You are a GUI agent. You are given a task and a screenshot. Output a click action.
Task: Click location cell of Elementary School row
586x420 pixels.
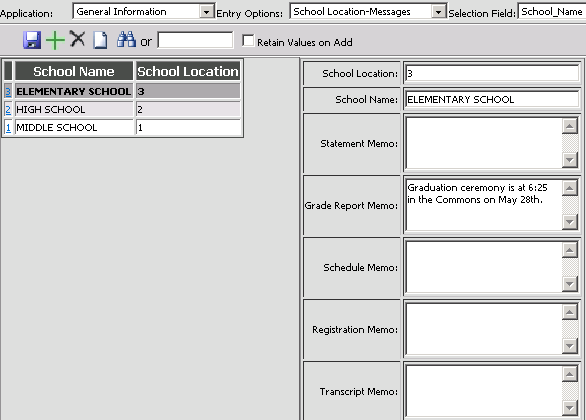pos(188,91)
